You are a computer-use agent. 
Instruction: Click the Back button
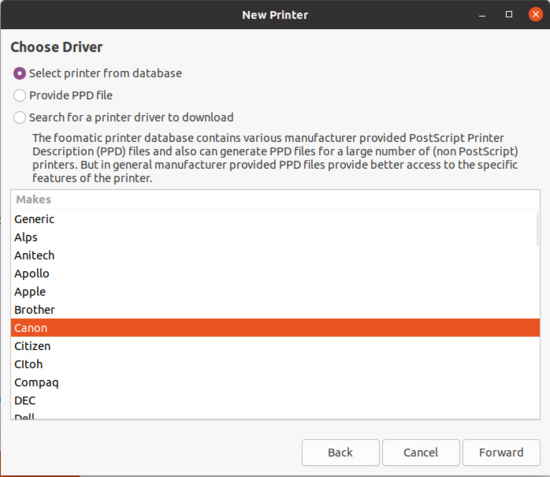point(340,452)
